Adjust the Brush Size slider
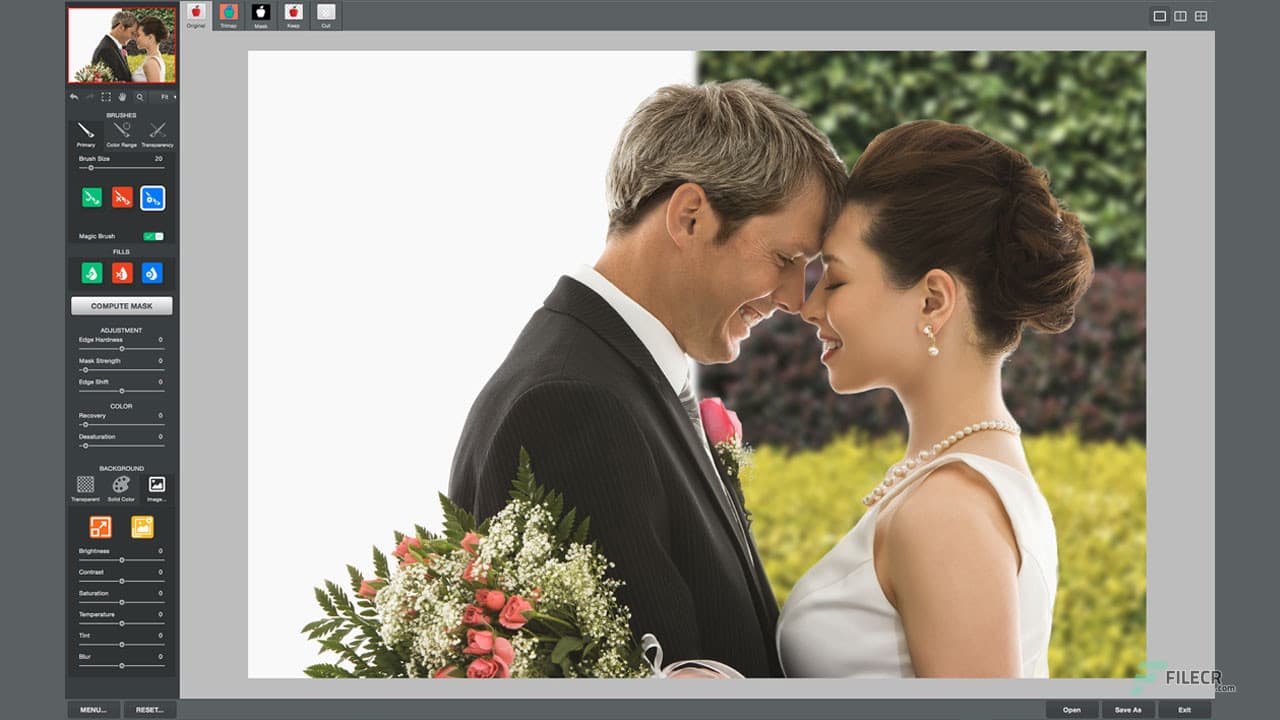The image size is (1280, 720). click(x=122, y=168)
